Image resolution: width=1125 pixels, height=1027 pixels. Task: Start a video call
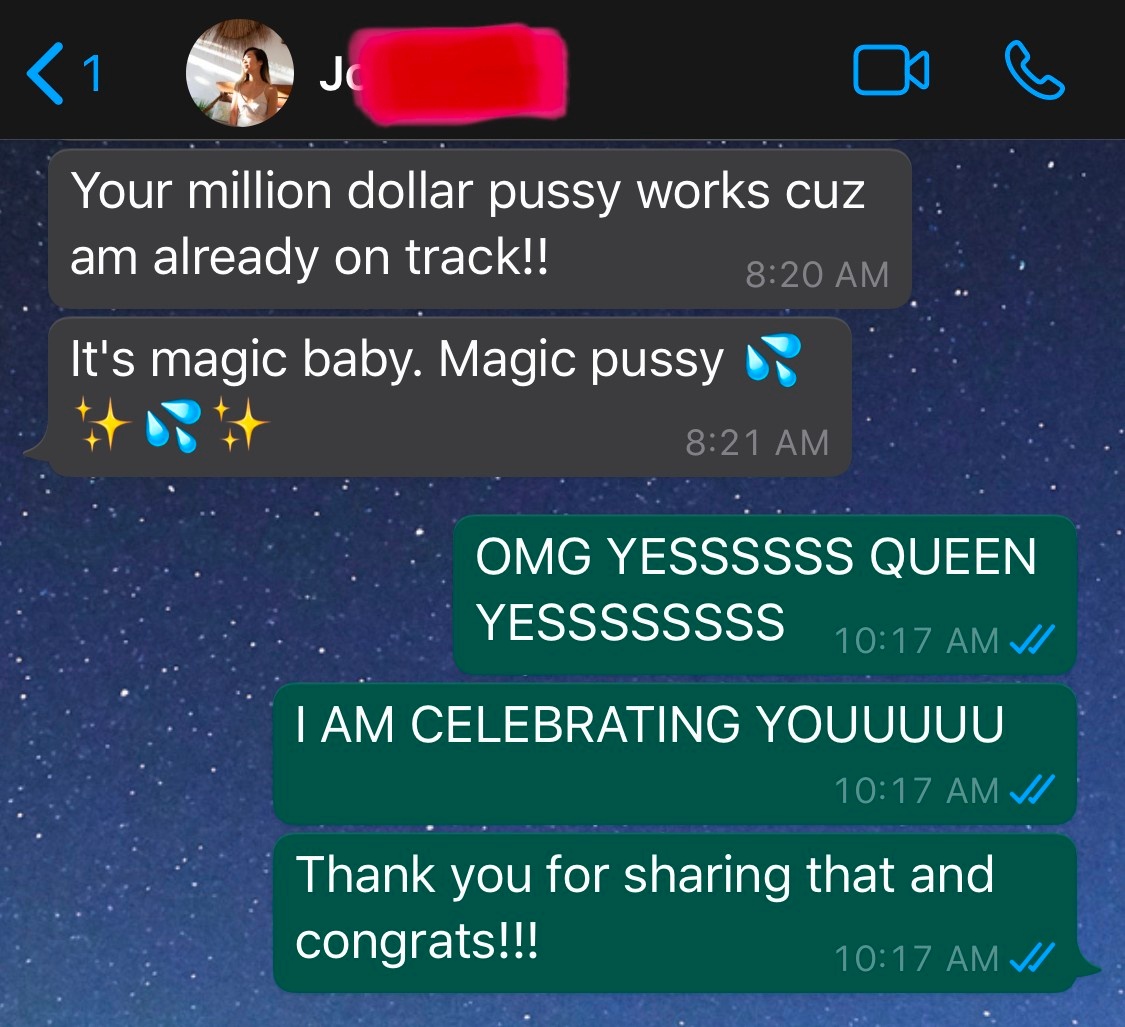coord(891,70)
